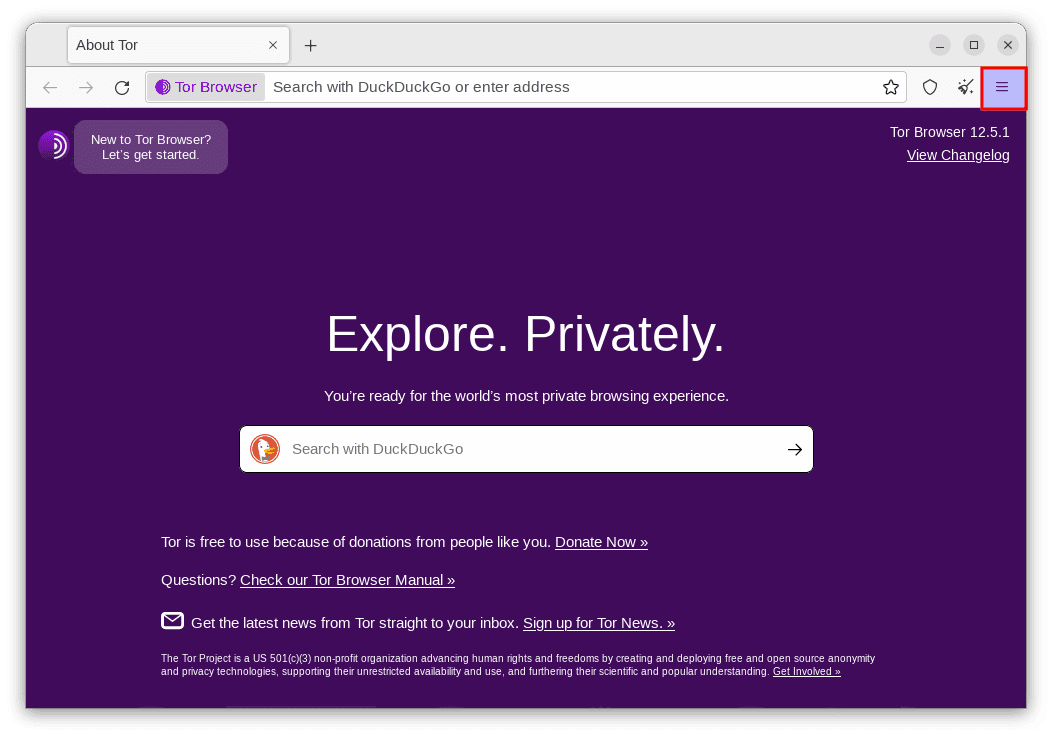Click the Tor Browser identity box
This screenshot has width=1052, height=737.
coord(207,87)
